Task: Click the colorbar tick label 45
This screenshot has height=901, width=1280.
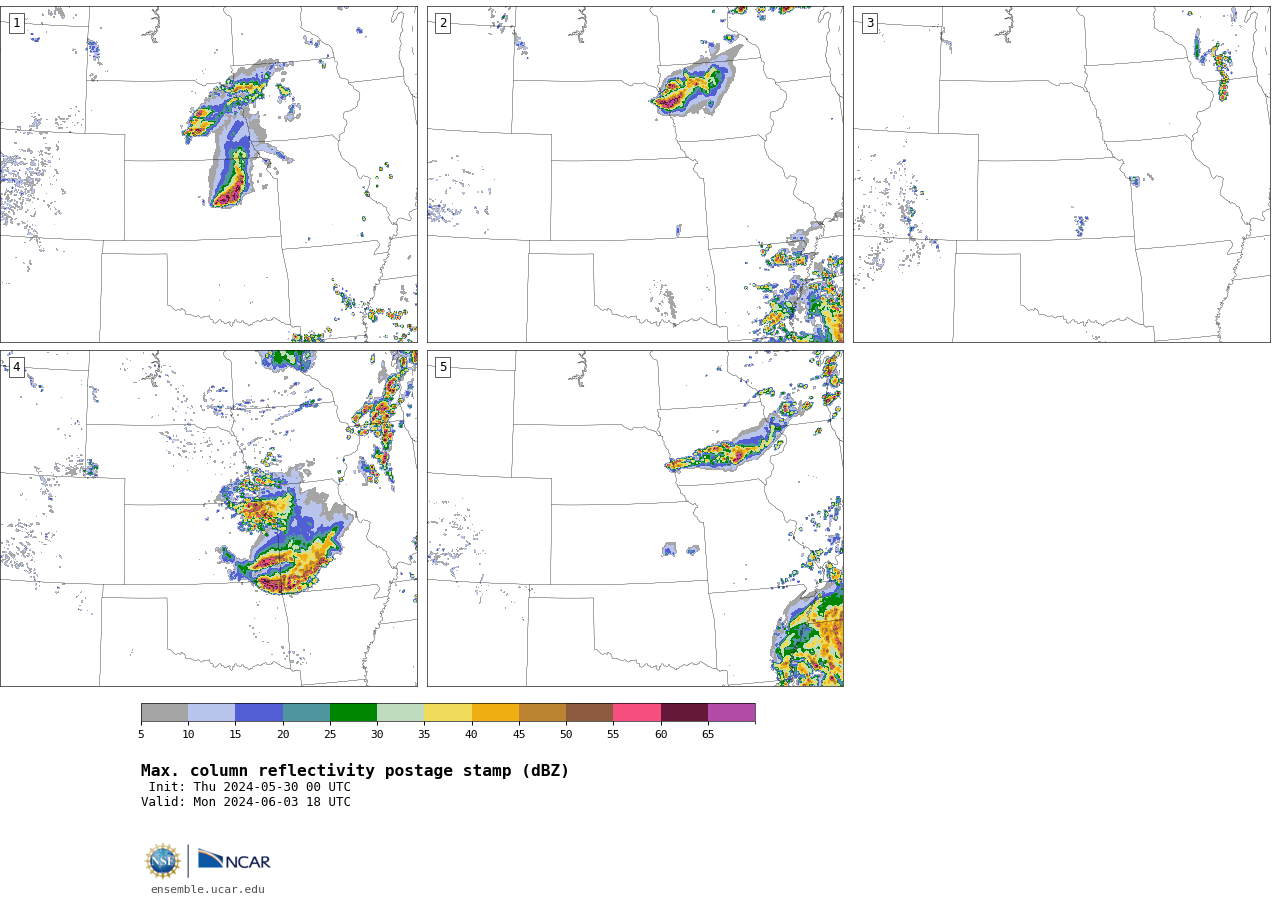Action: click(519, 735)
